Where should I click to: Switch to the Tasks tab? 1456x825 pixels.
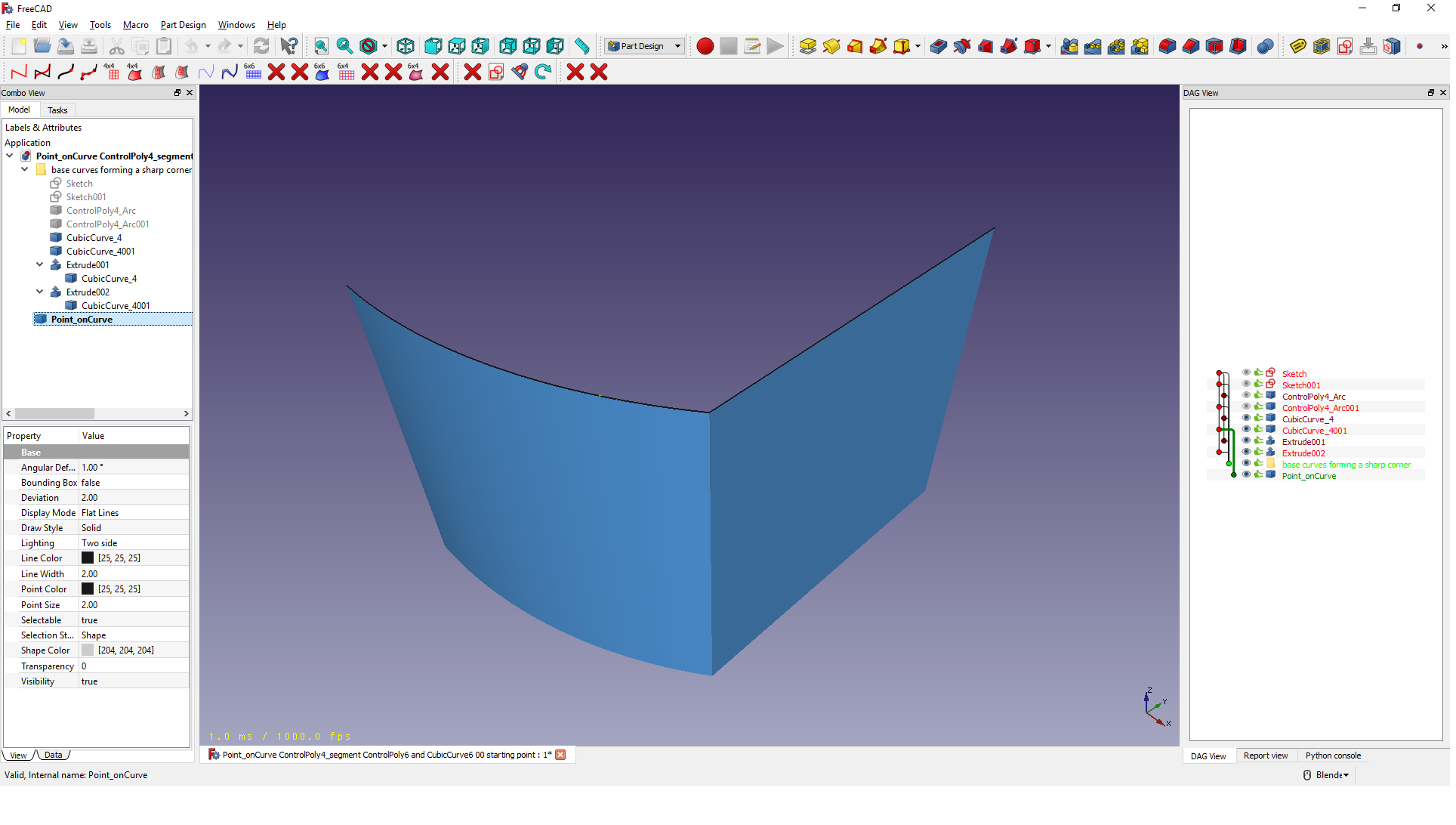point(57,110)
